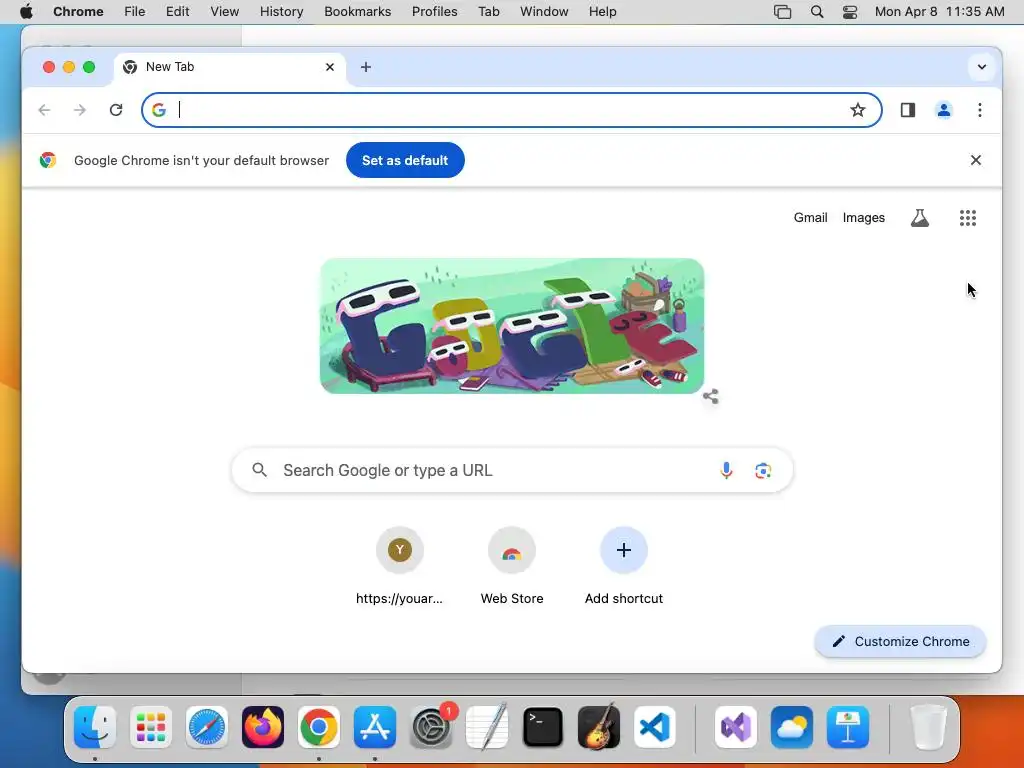Open the https://youar... shortcut
1024x768 pixels.
click(x=400, y=567)
